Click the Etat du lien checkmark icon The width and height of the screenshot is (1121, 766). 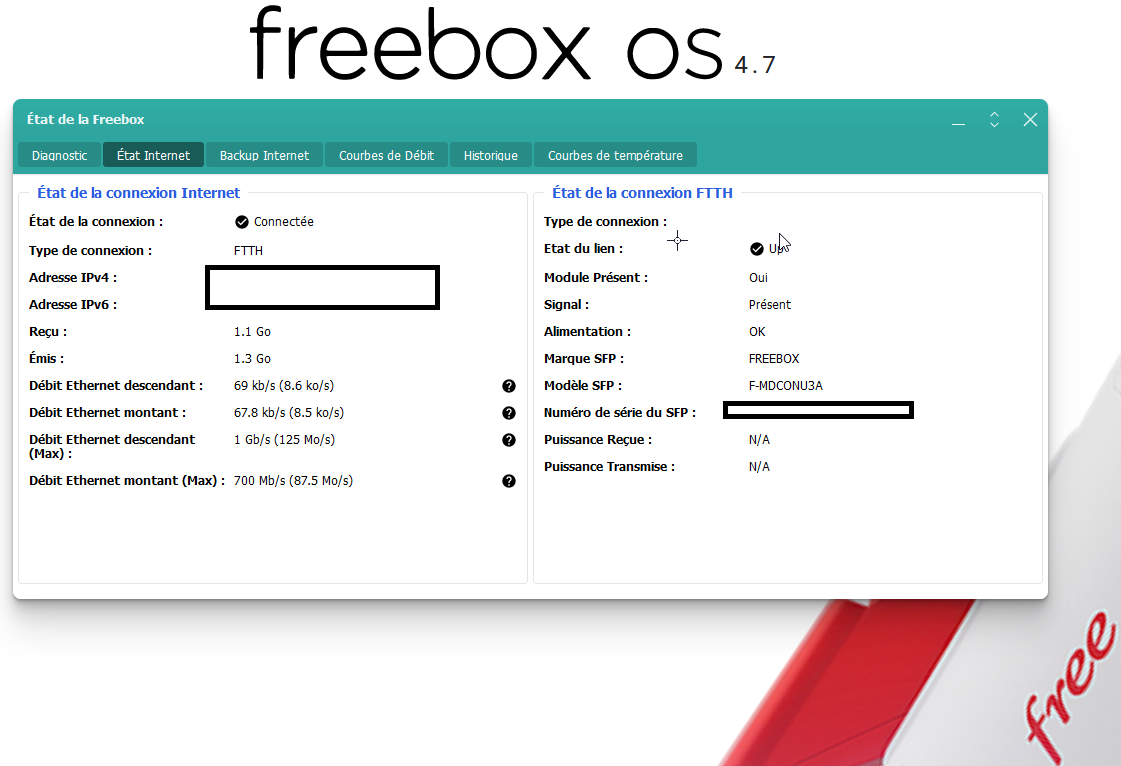click(756, 249)
